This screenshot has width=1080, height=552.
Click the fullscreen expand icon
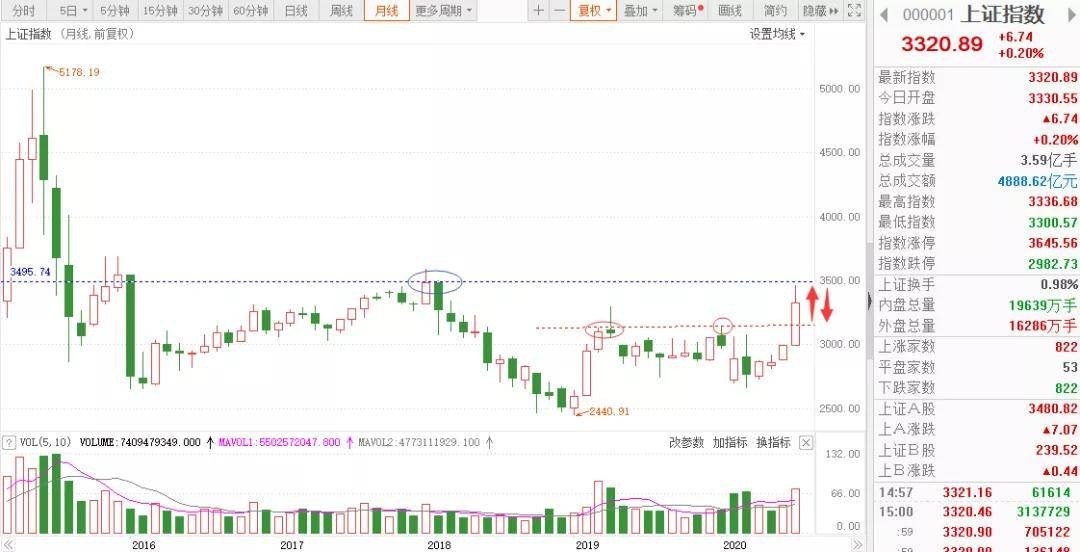853,11
